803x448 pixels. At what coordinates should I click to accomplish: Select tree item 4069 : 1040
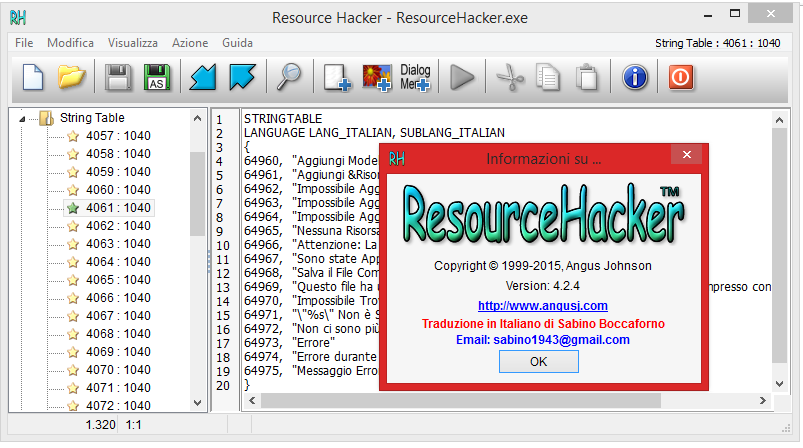(118, 352)
